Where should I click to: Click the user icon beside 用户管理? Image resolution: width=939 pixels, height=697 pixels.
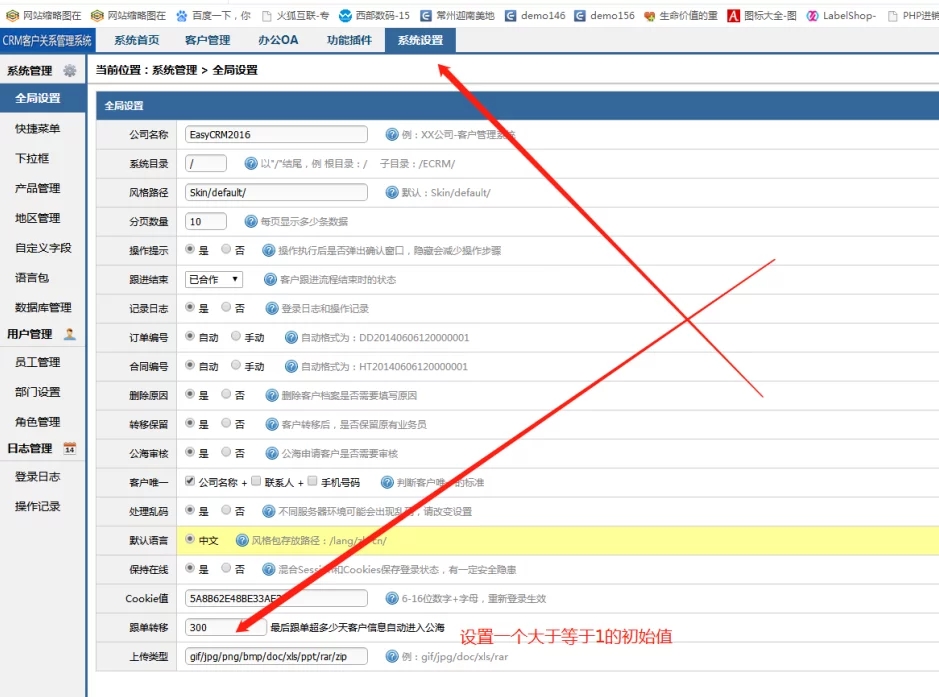69,334
